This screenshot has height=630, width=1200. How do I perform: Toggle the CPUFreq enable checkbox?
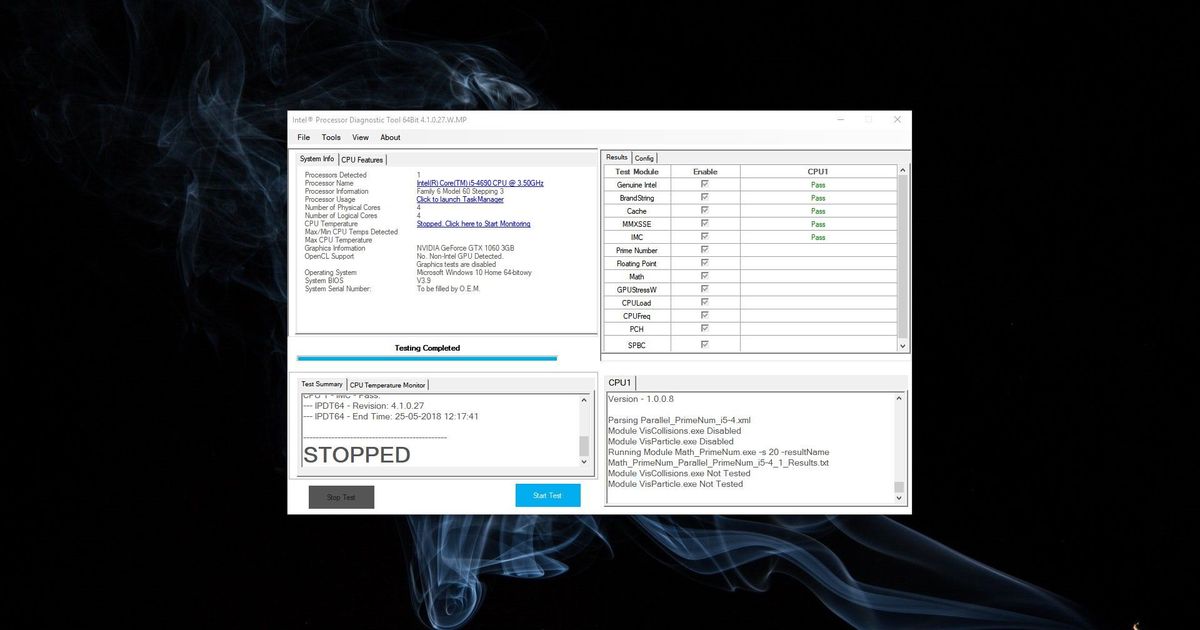click(705, 315)
